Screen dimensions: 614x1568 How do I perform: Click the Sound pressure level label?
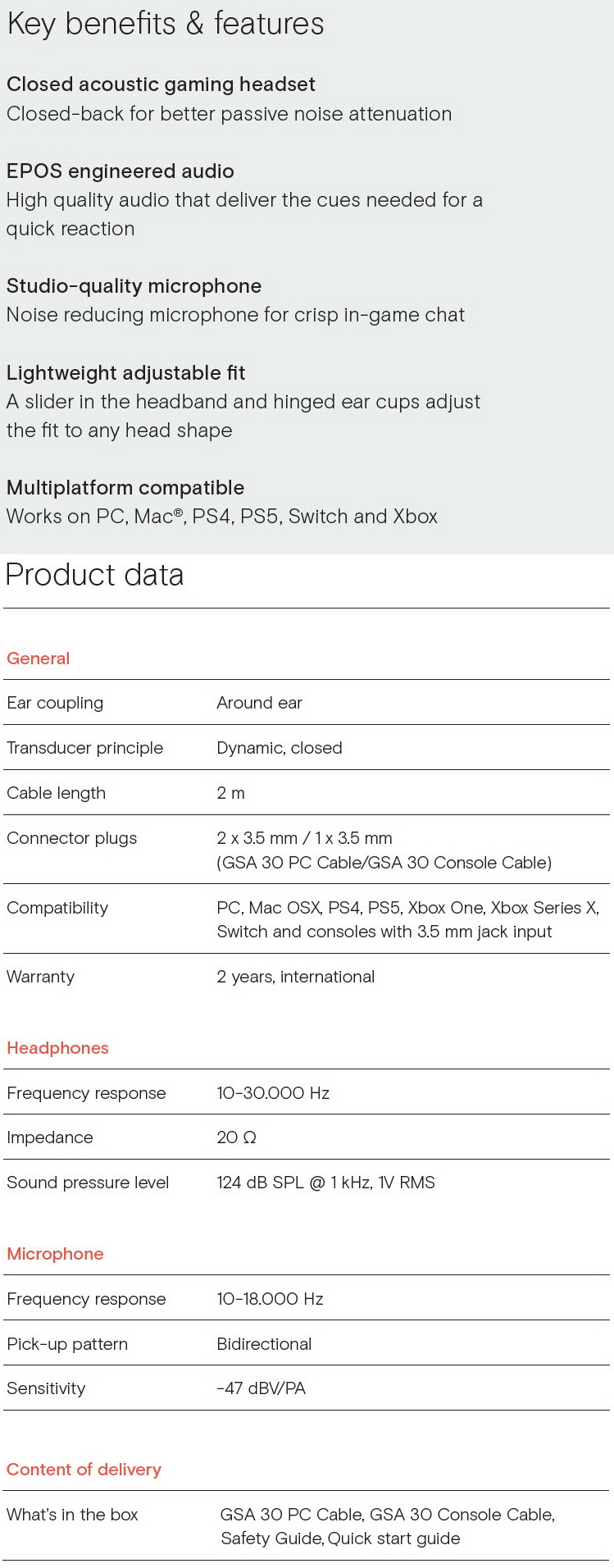(88, 1183)
